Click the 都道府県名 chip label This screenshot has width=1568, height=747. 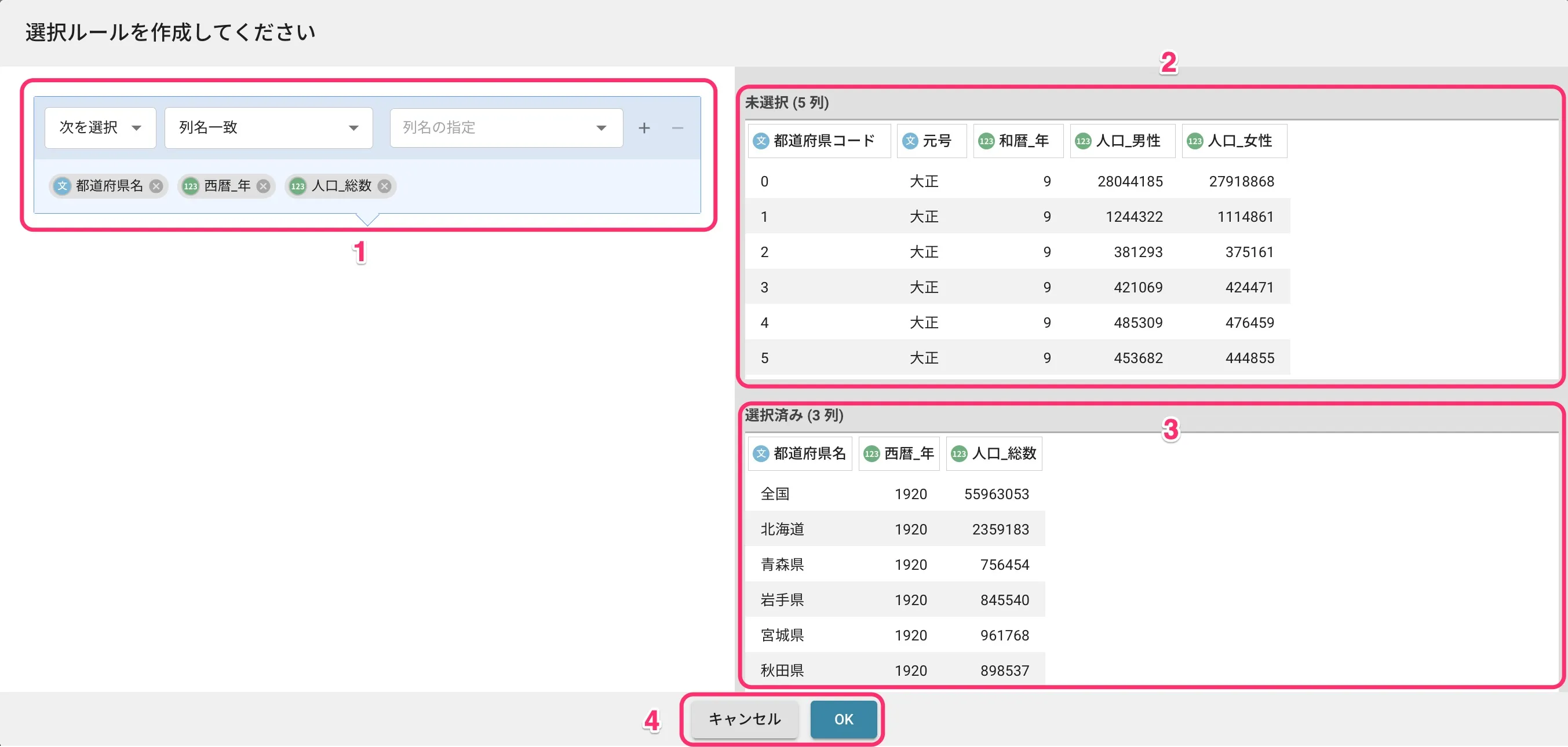tap(110, 186)
